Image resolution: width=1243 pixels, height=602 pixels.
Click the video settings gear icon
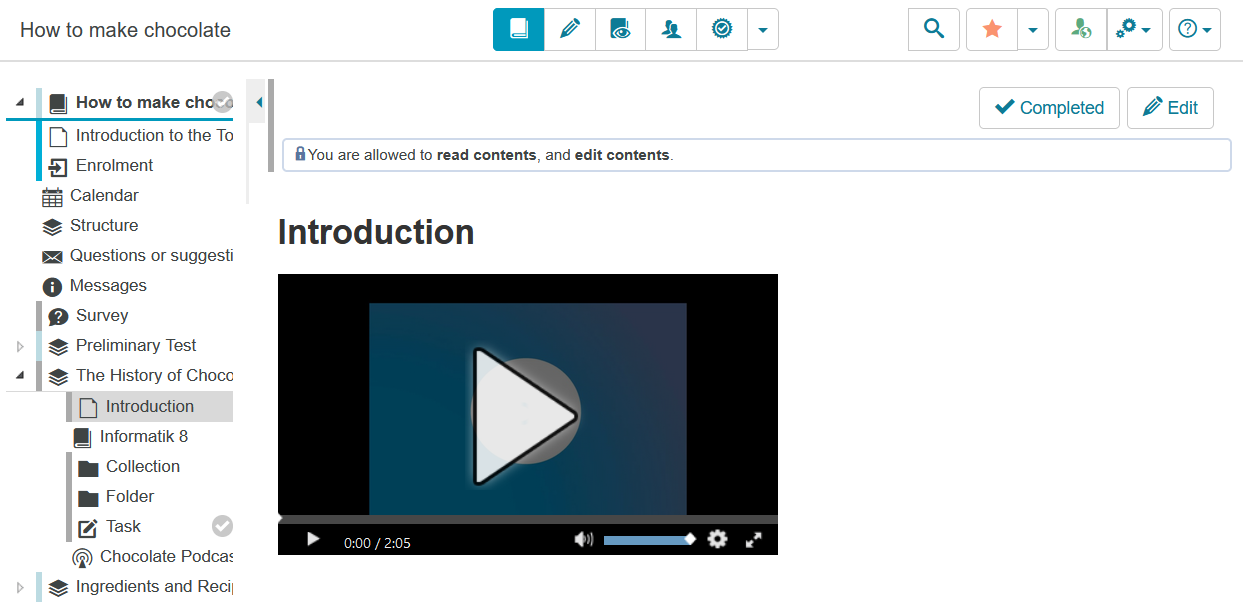click(717, 539)
